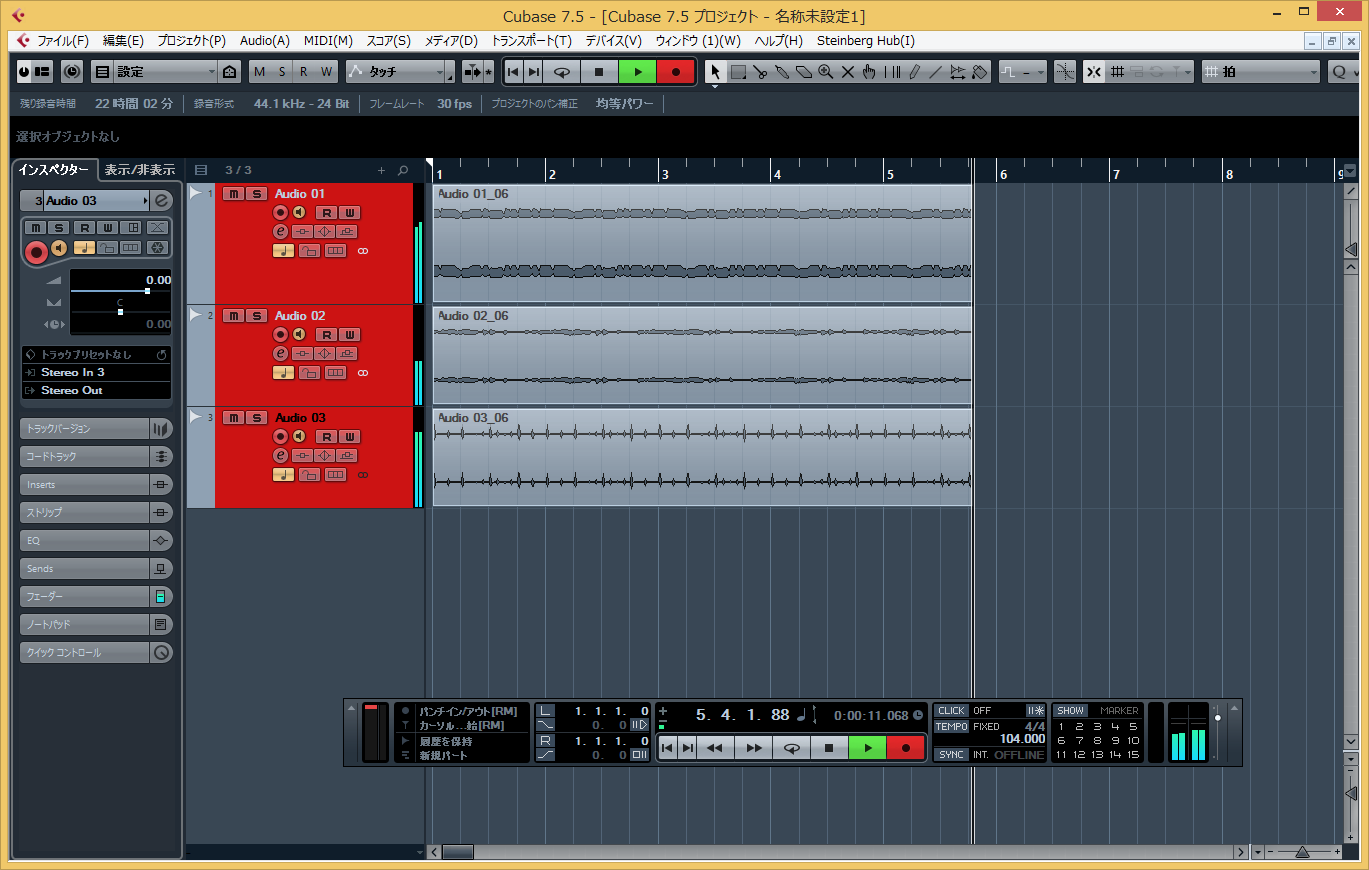Image resolution: width=1369 pixels, height=870 pixels.
Task: Open Audio 01 EQ settings icon
Action: pyautogui.click(x=324, y=232)
